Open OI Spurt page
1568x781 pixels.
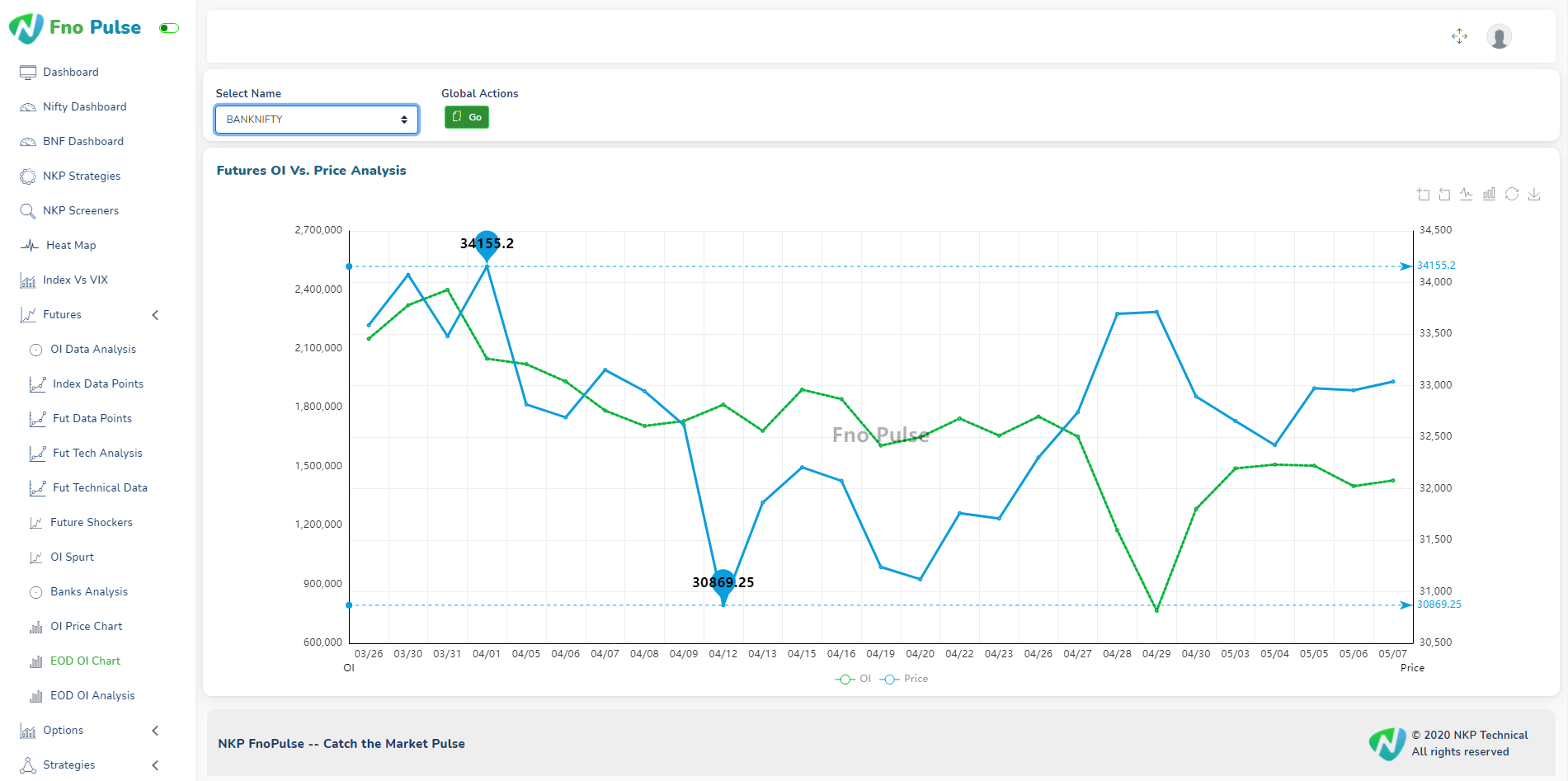click(x=73, y=557)
